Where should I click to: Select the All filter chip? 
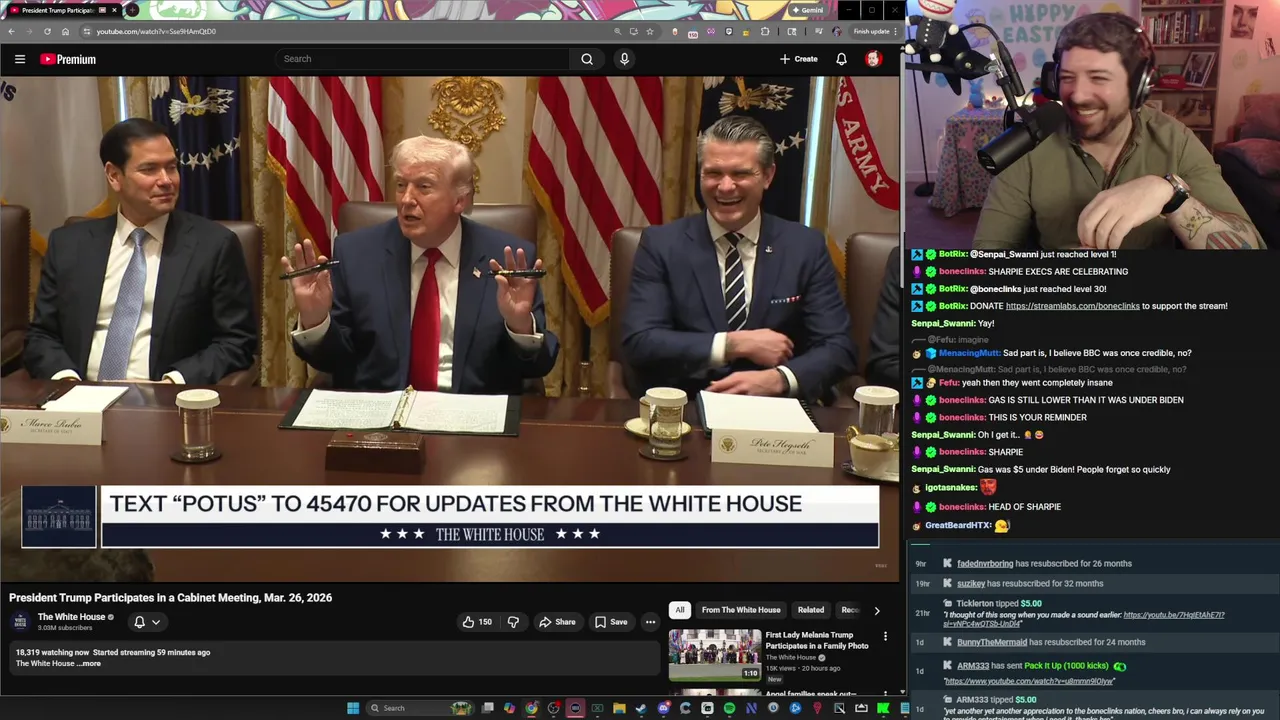click(x=680, y=610)
